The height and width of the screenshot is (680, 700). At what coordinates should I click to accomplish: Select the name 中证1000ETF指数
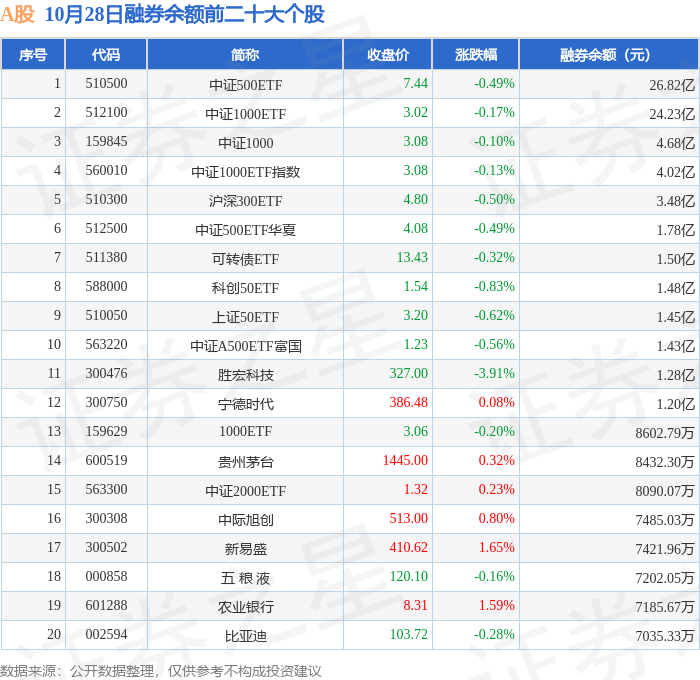pyautogui.click(x=246, y=172)
